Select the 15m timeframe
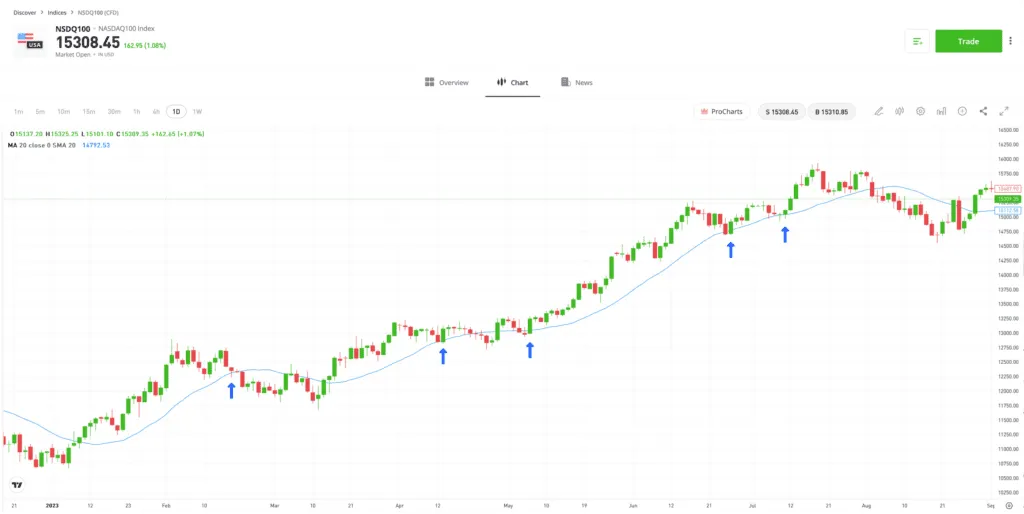This screenshot has height=514, width=1024. point(89,112)
